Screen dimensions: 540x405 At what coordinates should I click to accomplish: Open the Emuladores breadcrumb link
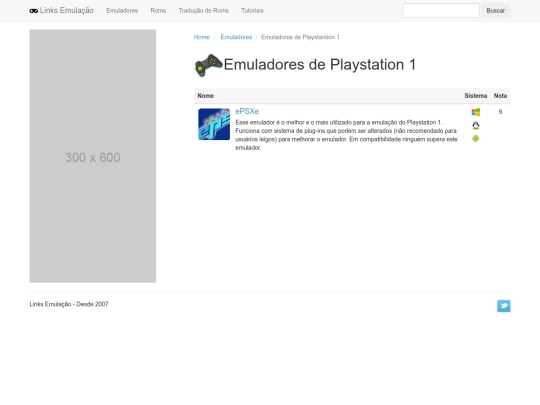point(236,37)
